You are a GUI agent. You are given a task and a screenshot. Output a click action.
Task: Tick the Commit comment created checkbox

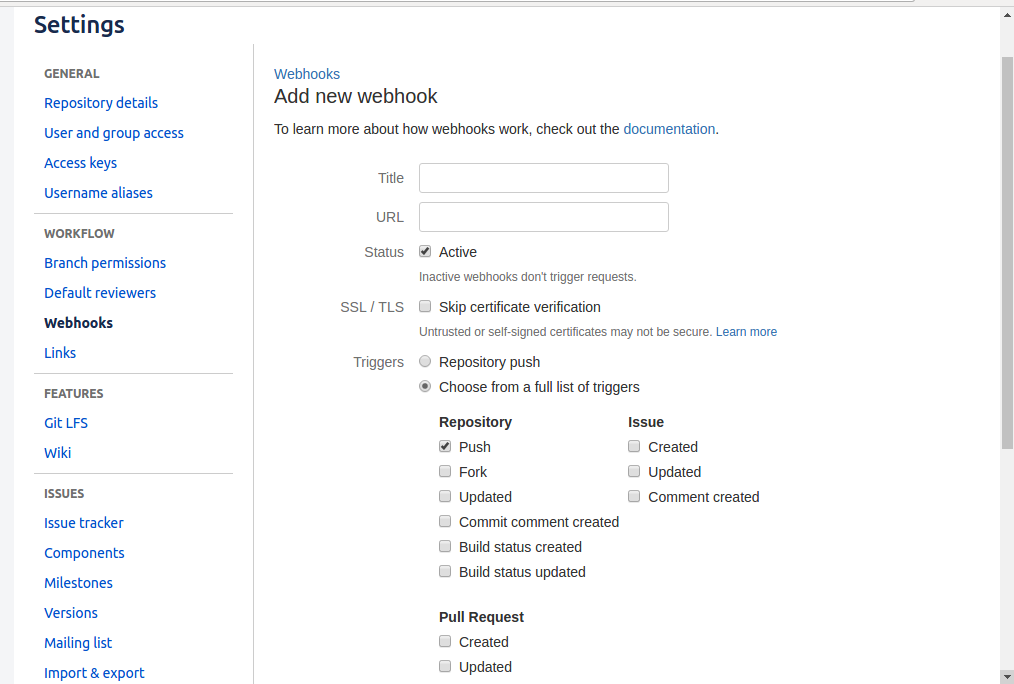[445, 522]
